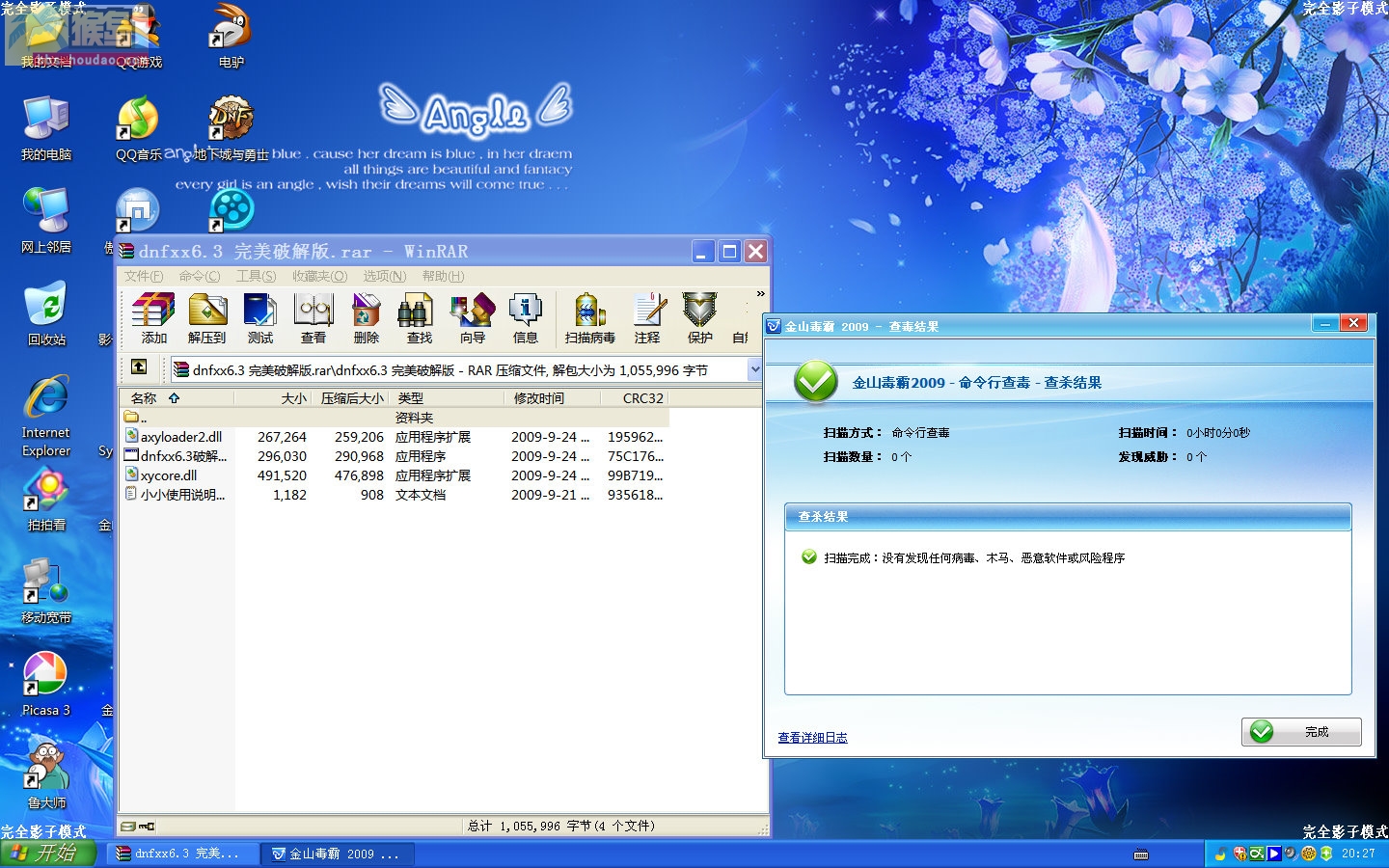The image size is (1389, 868).
Task: Click the 注释 (Comment) toolbar icon
Action: (647, 318)
